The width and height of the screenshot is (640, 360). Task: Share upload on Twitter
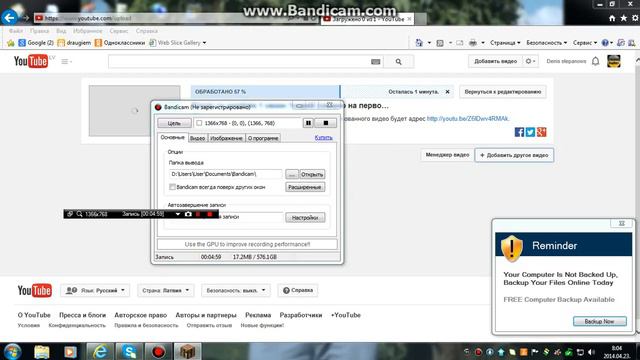coord(530,132)
